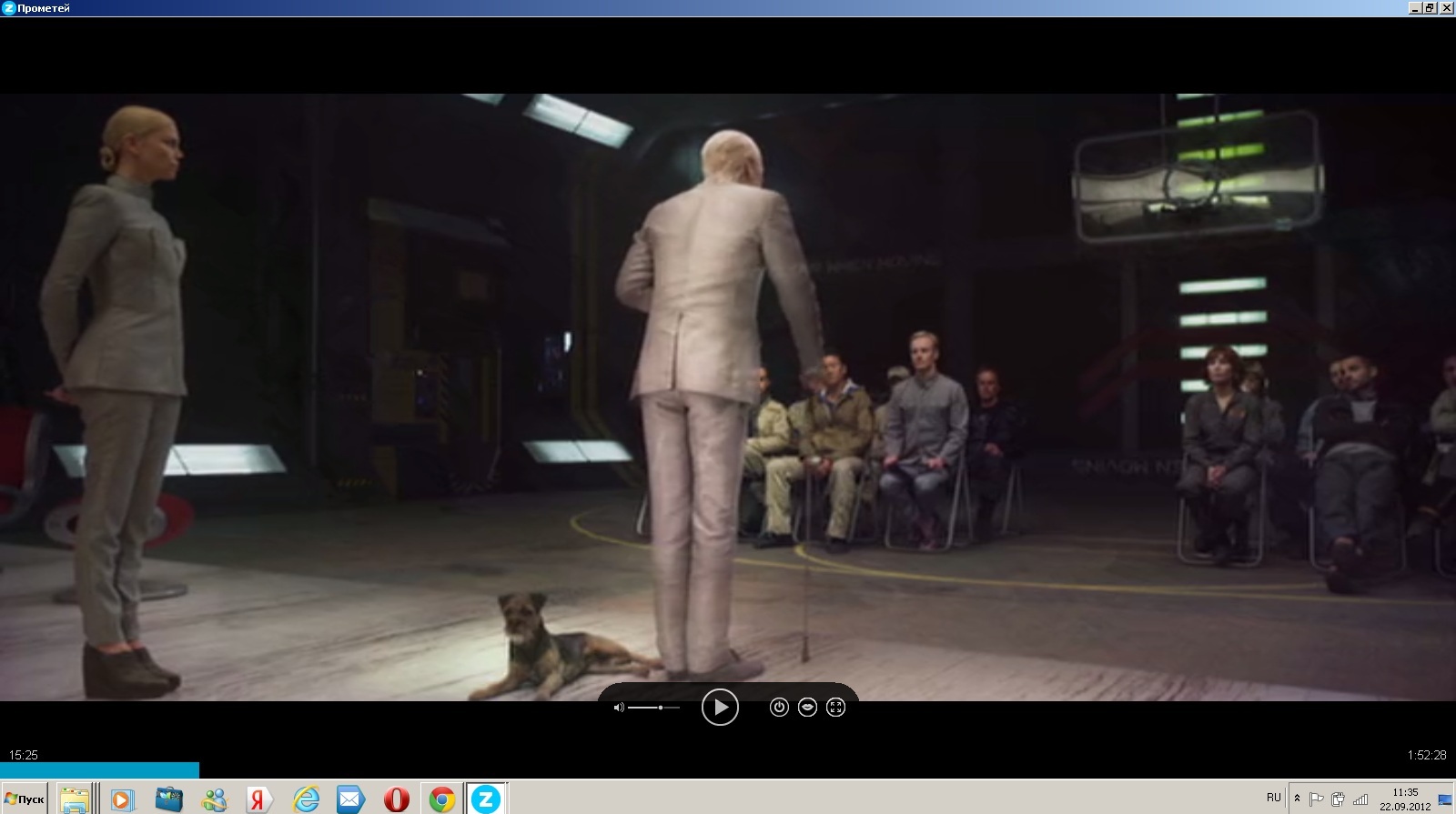
Task: Open the mail envelope app in taskbar
Action: (350, 799)
